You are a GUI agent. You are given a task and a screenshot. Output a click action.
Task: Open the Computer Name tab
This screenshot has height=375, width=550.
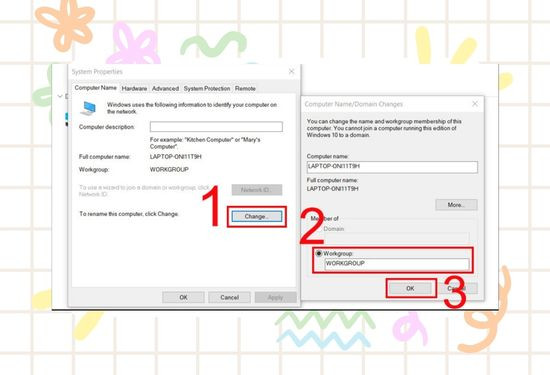coord(95,88)
